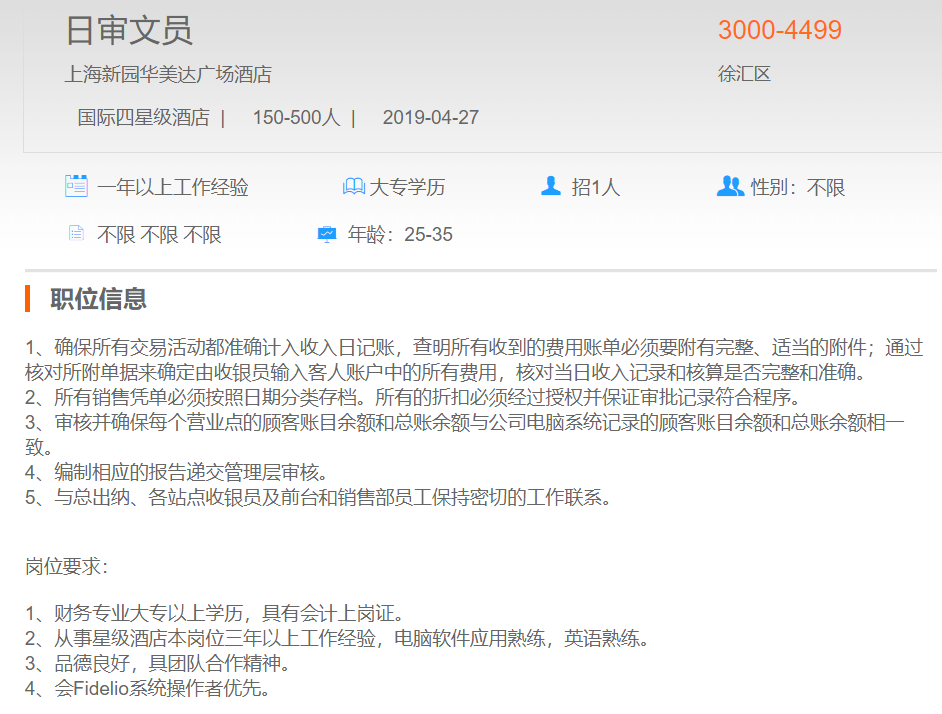Click the document icon beside 不限 不限 不限

pyautogui.click(x=76, y=234)
